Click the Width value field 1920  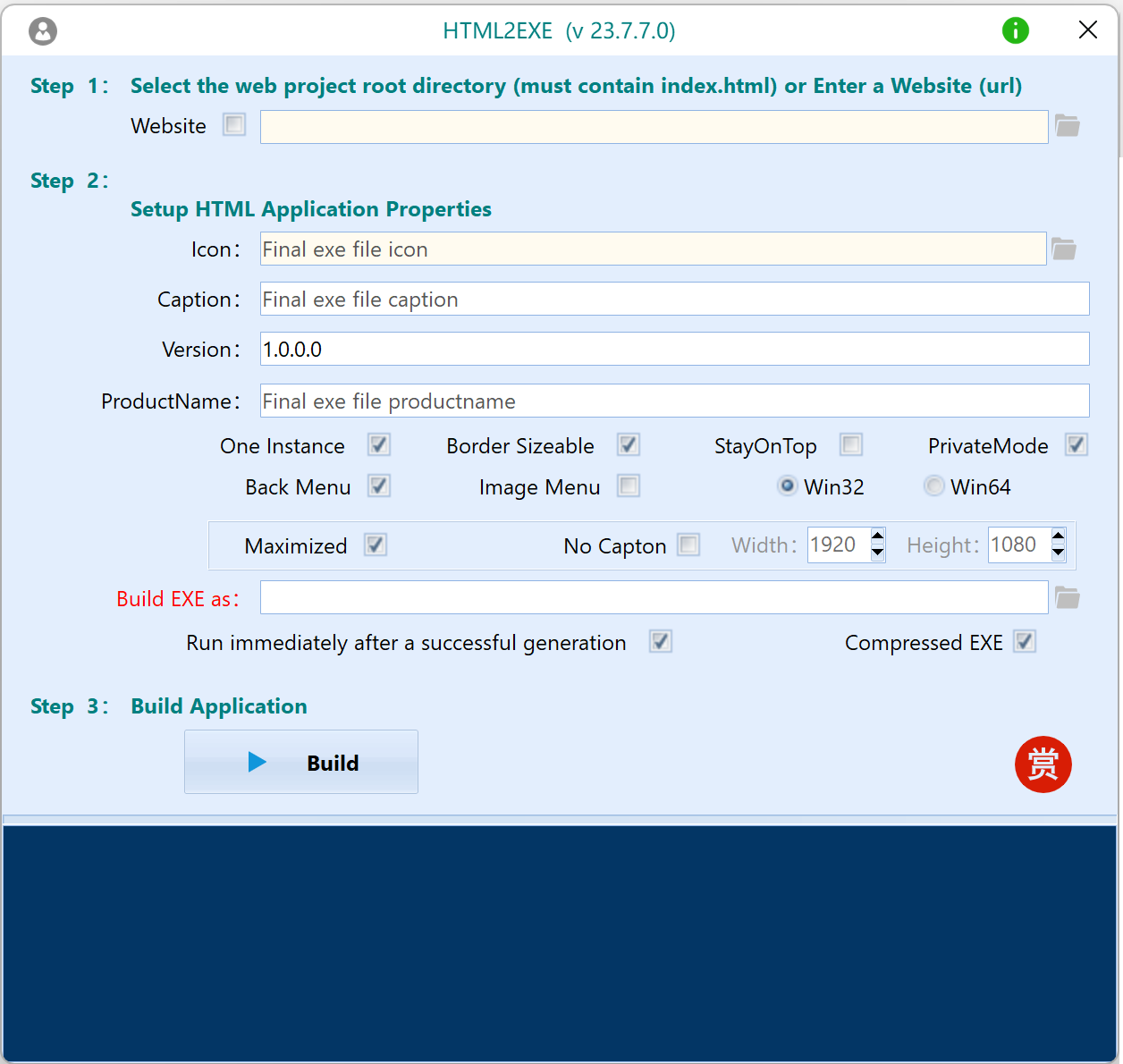(839, 545)
